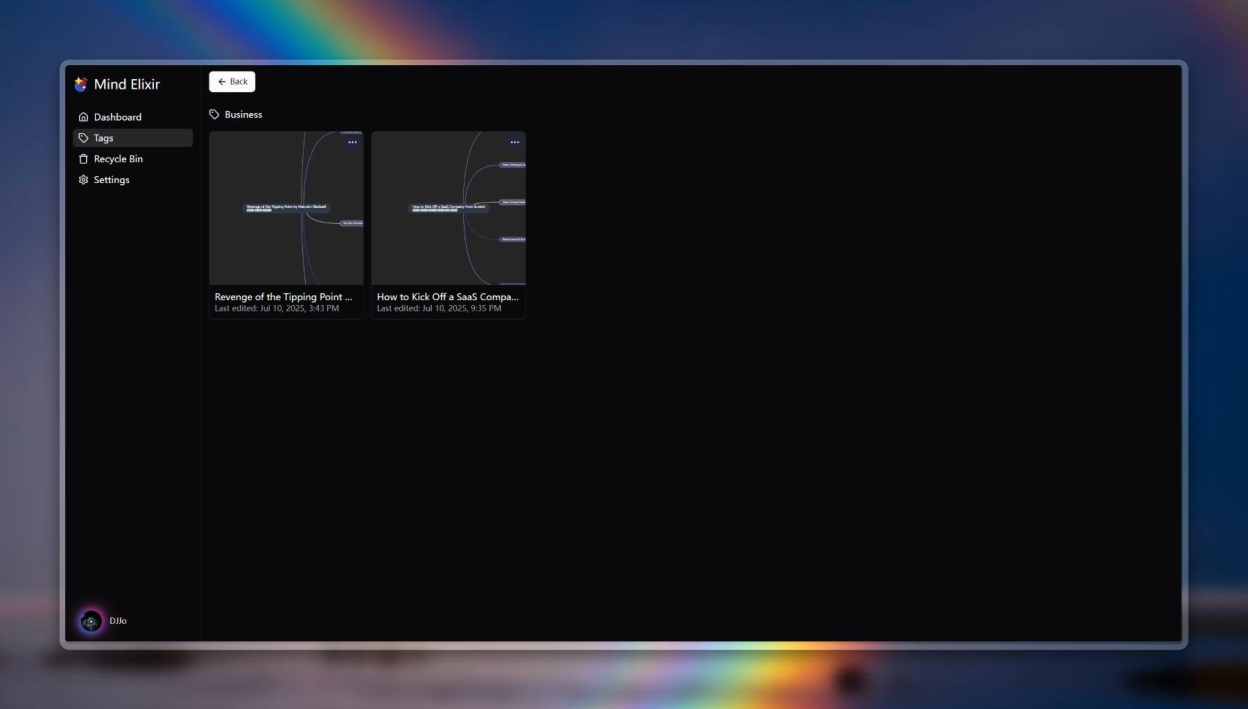Click the Mind Elixir logo icon

(81, 84)
